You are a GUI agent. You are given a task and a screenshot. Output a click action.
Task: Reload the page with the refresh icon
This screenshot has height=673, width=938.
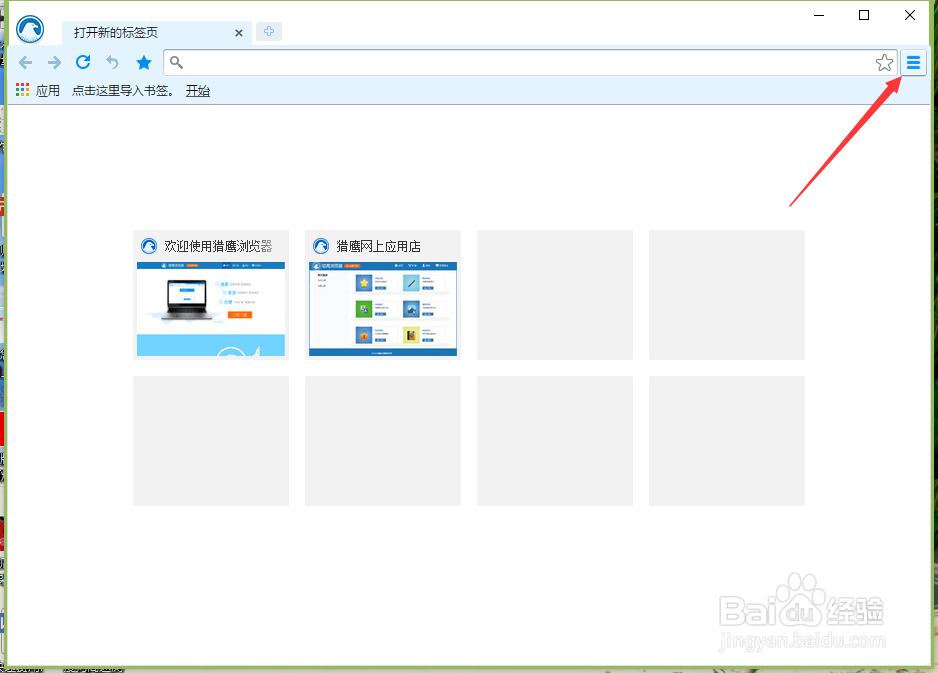coord(83,62)
